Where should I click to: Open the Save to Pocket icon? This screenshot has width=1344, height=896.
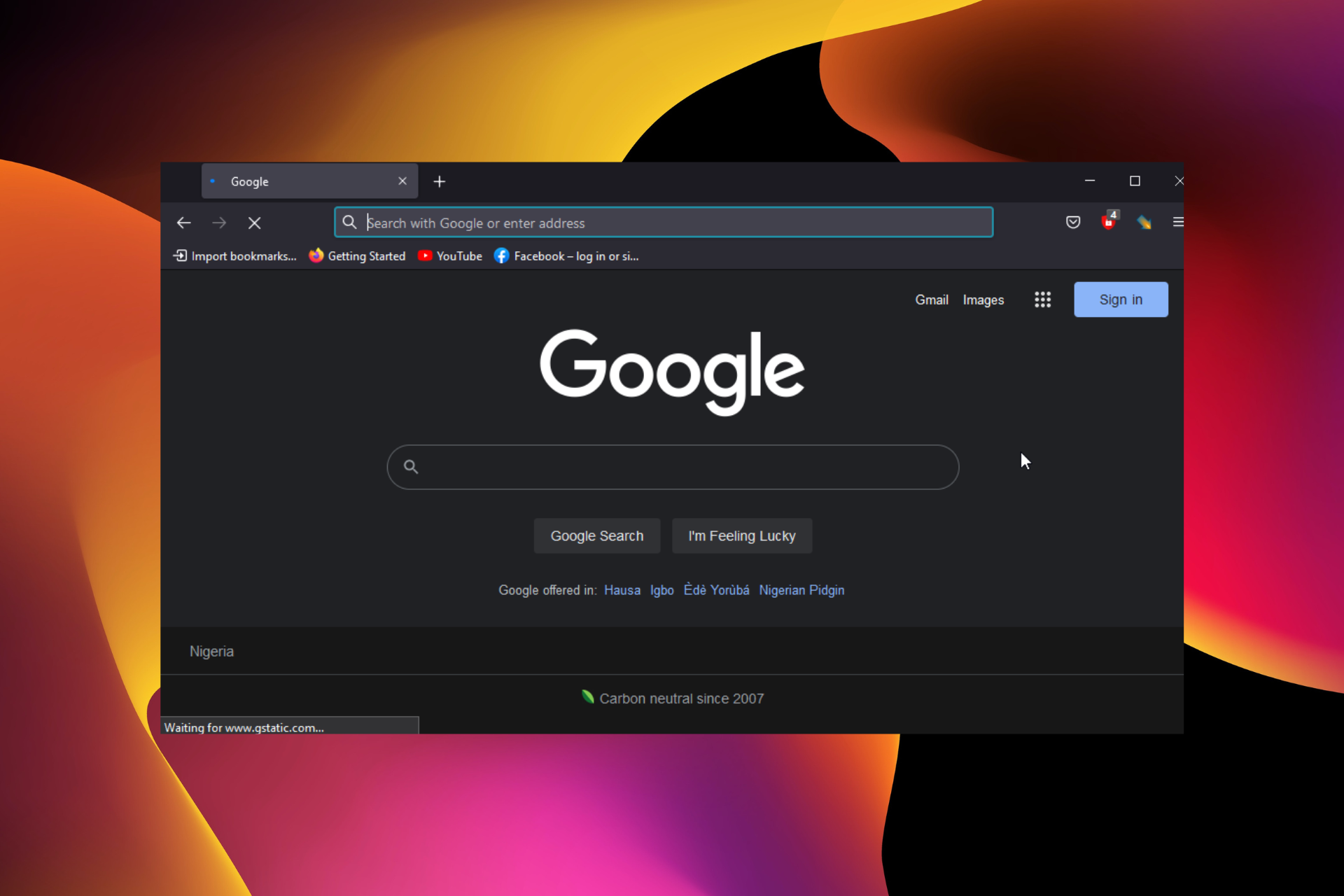coord(1073,223)
